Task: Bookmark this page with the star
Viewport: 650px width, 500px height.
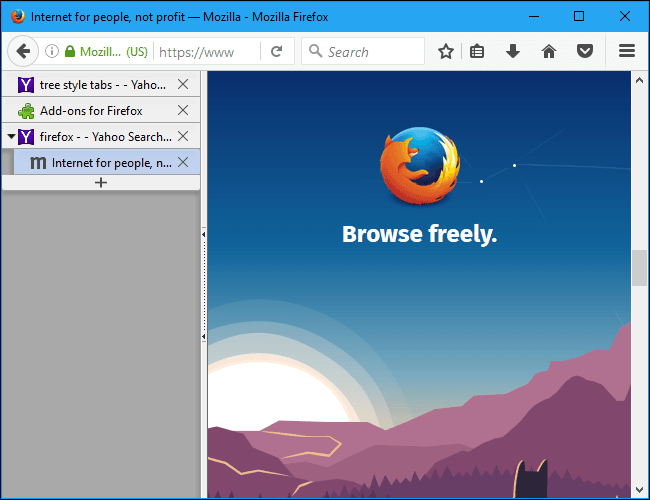Action: pos(446,51)
